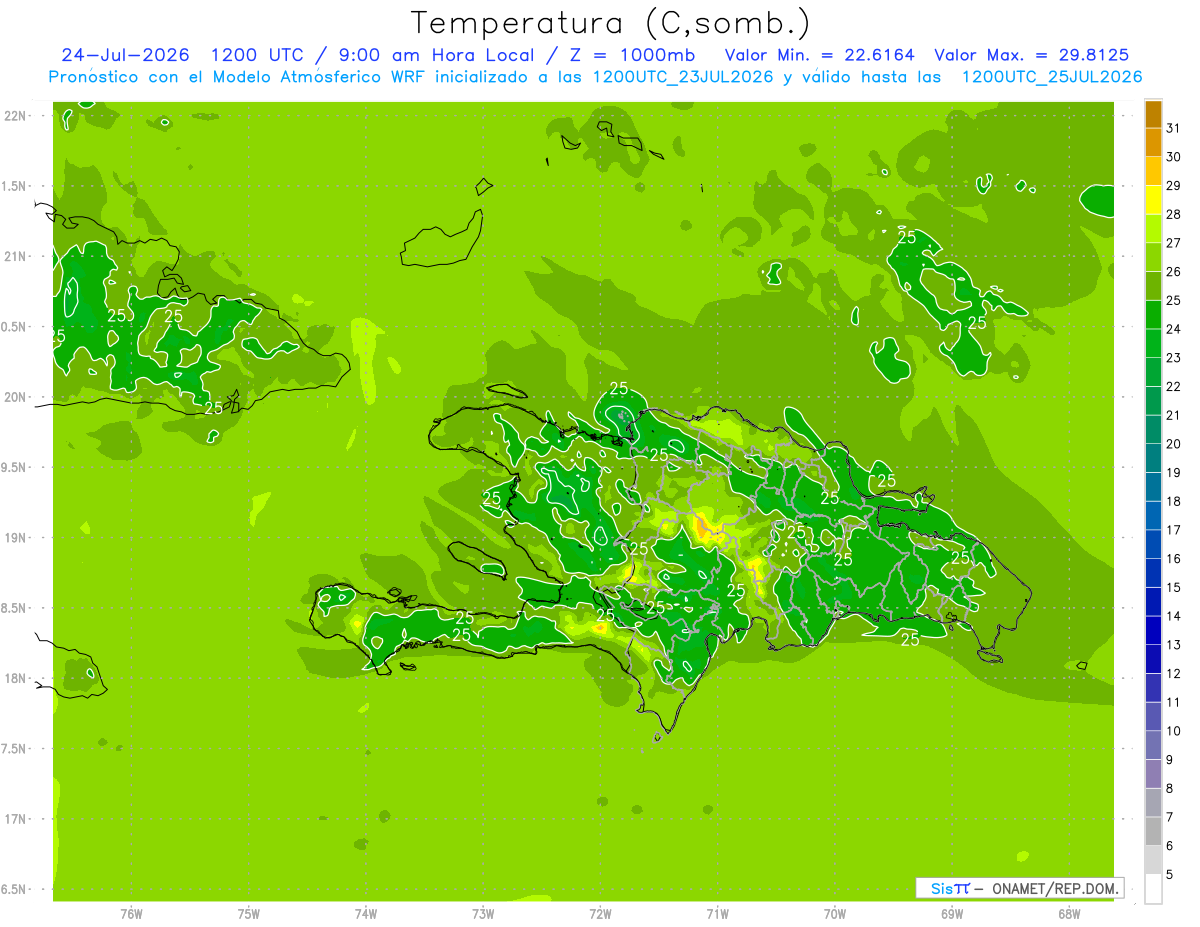Image resolution: width=1200 pixels, height=927 pixels.
Task: Click the legend value '28'
Action: coord(1173,214)
